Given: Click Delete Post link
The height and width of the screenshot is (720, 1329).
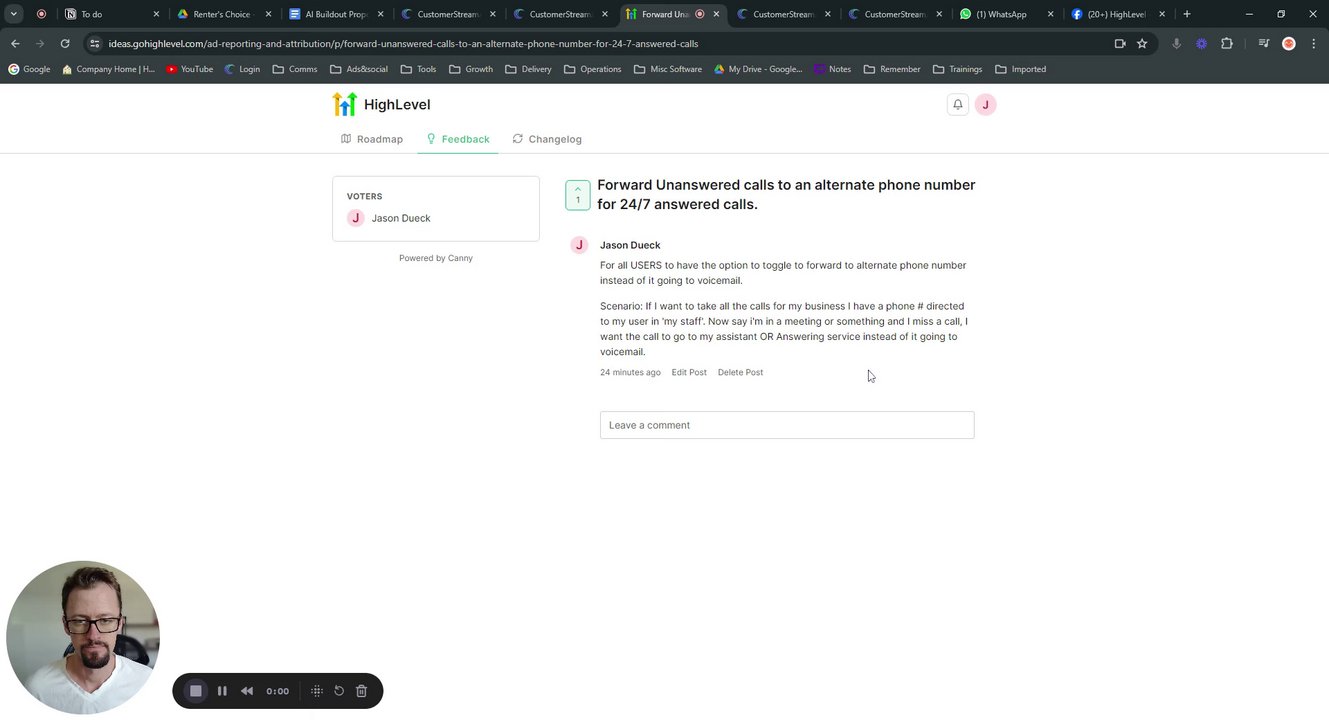Looking at the screenshot, I should point(740,372).
